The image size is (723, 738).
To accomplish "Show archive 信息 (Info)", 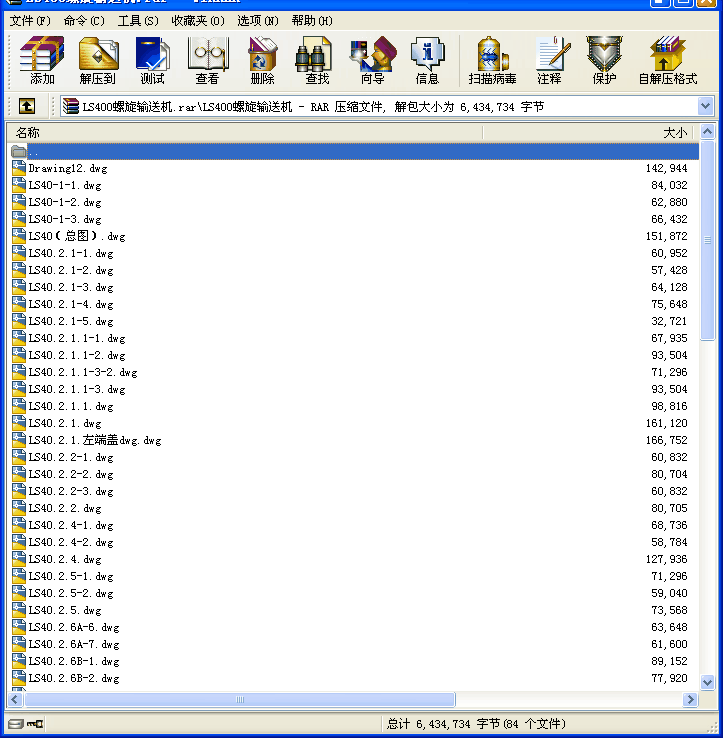I will 427,61.
